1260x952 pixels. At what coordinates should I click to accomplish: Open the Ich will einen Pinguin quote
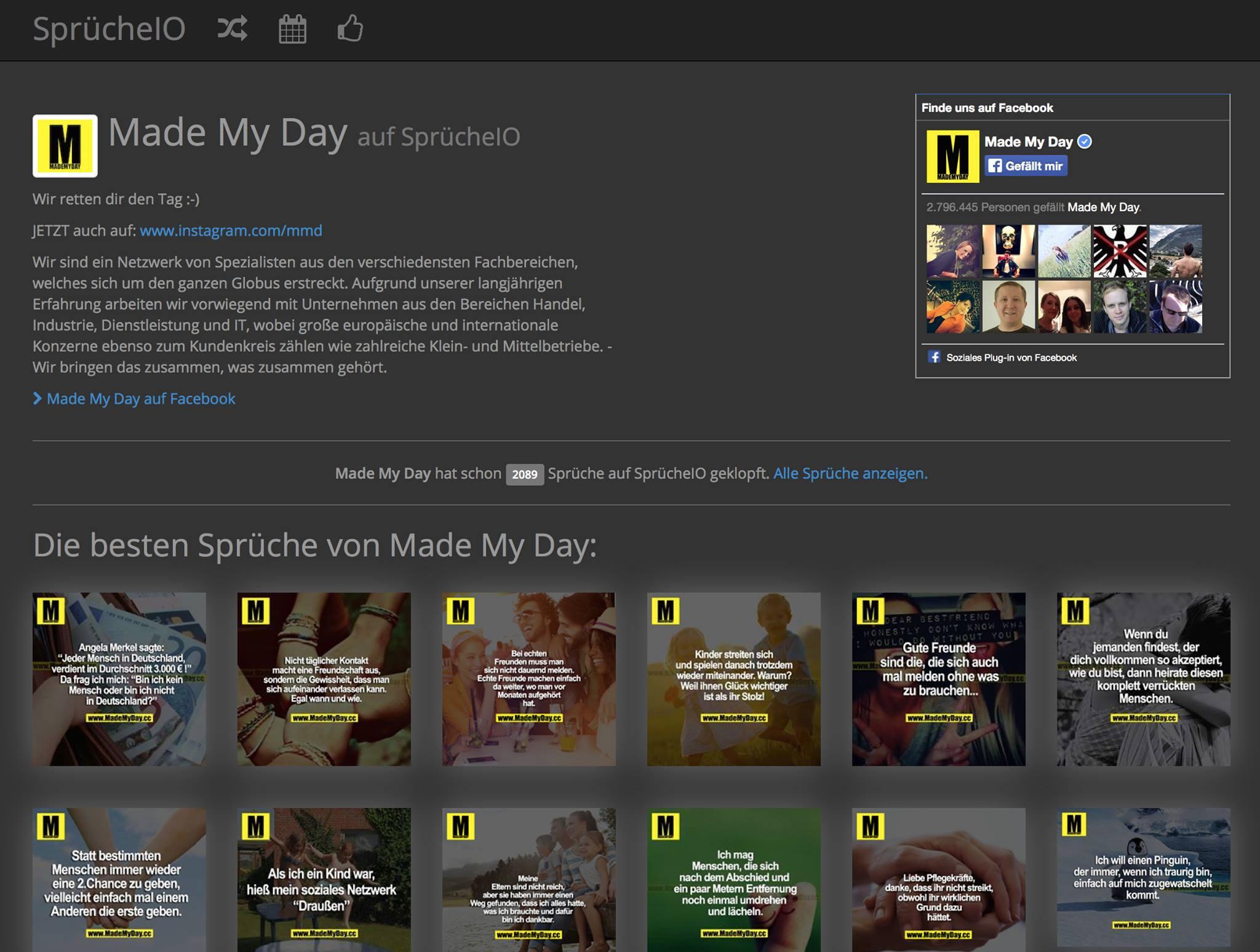click(x=1144, y=878)
